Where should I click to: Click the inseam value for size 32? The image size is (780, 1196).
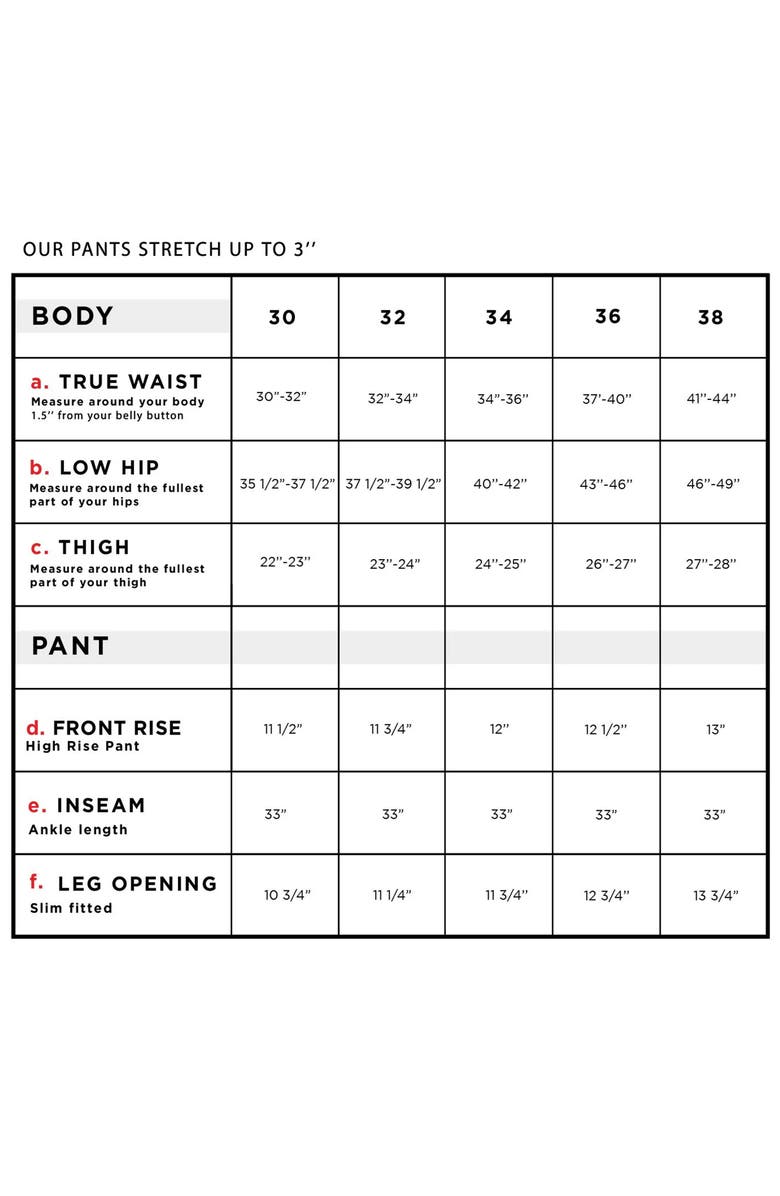coord(393,814)
